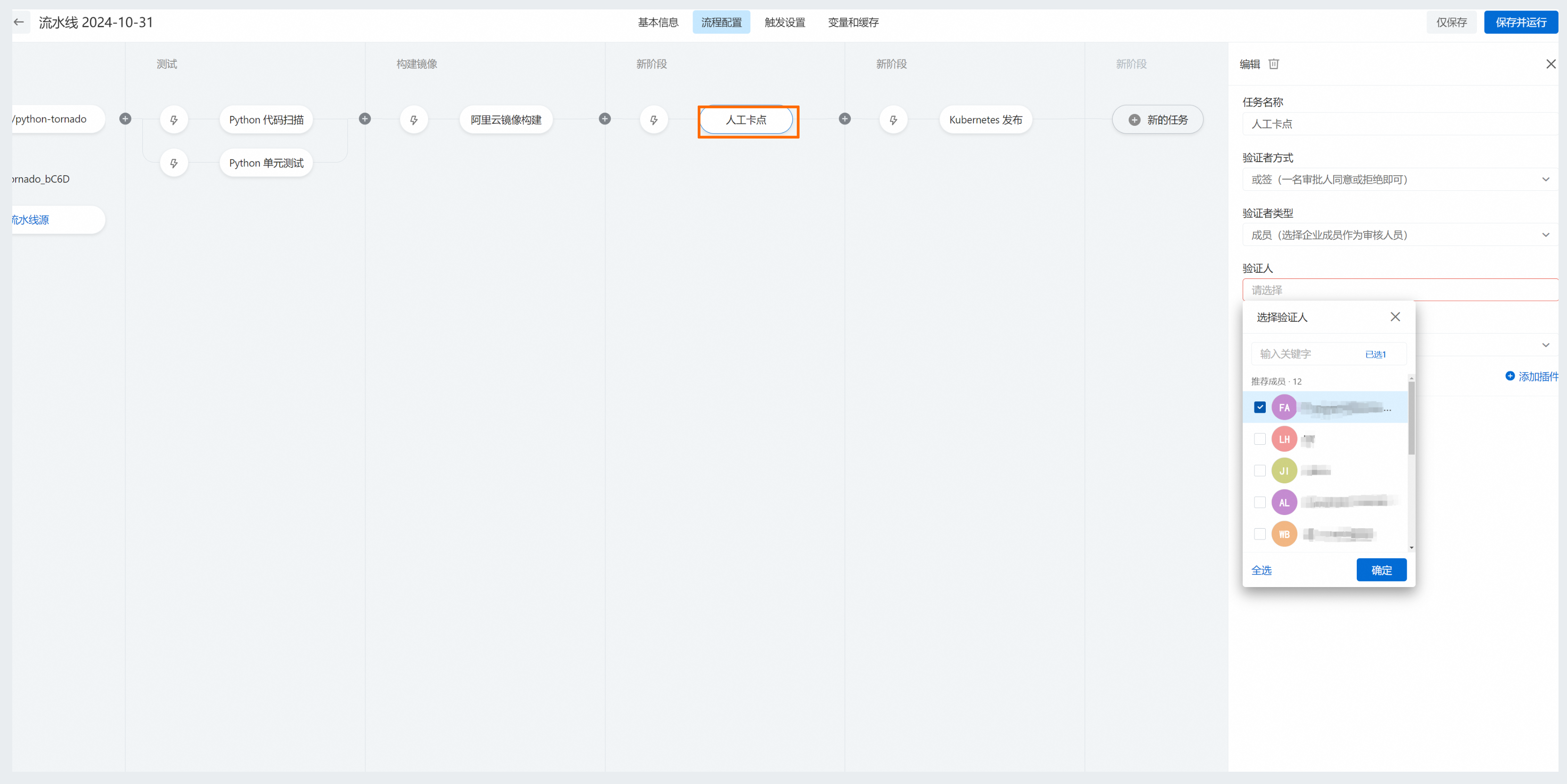
Task: Select the Python 单元测试 task node
Action: (x=266, y=163)
